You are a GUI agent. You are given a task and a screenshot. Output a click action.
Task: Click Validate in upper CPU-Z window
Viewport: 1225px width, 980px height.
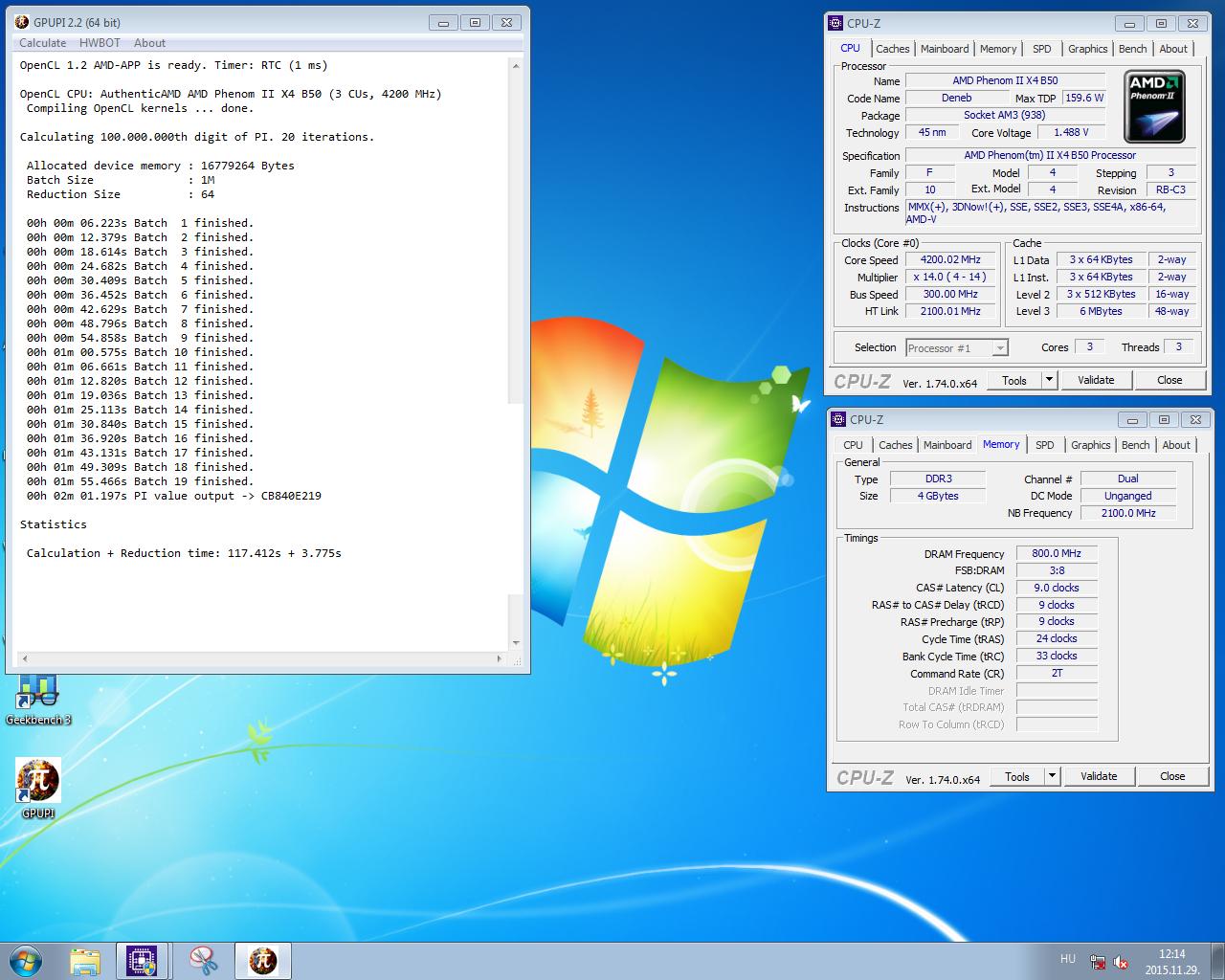(1096, 380)
